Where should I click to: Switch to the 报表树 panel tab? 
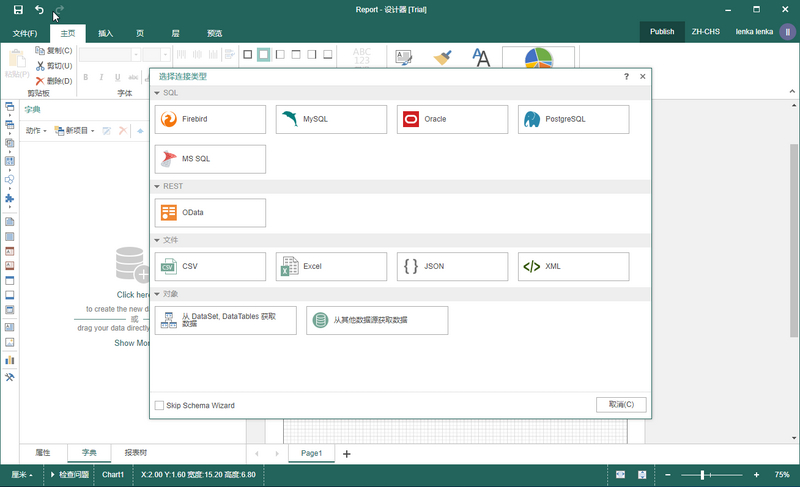click(x=136, y=453)
